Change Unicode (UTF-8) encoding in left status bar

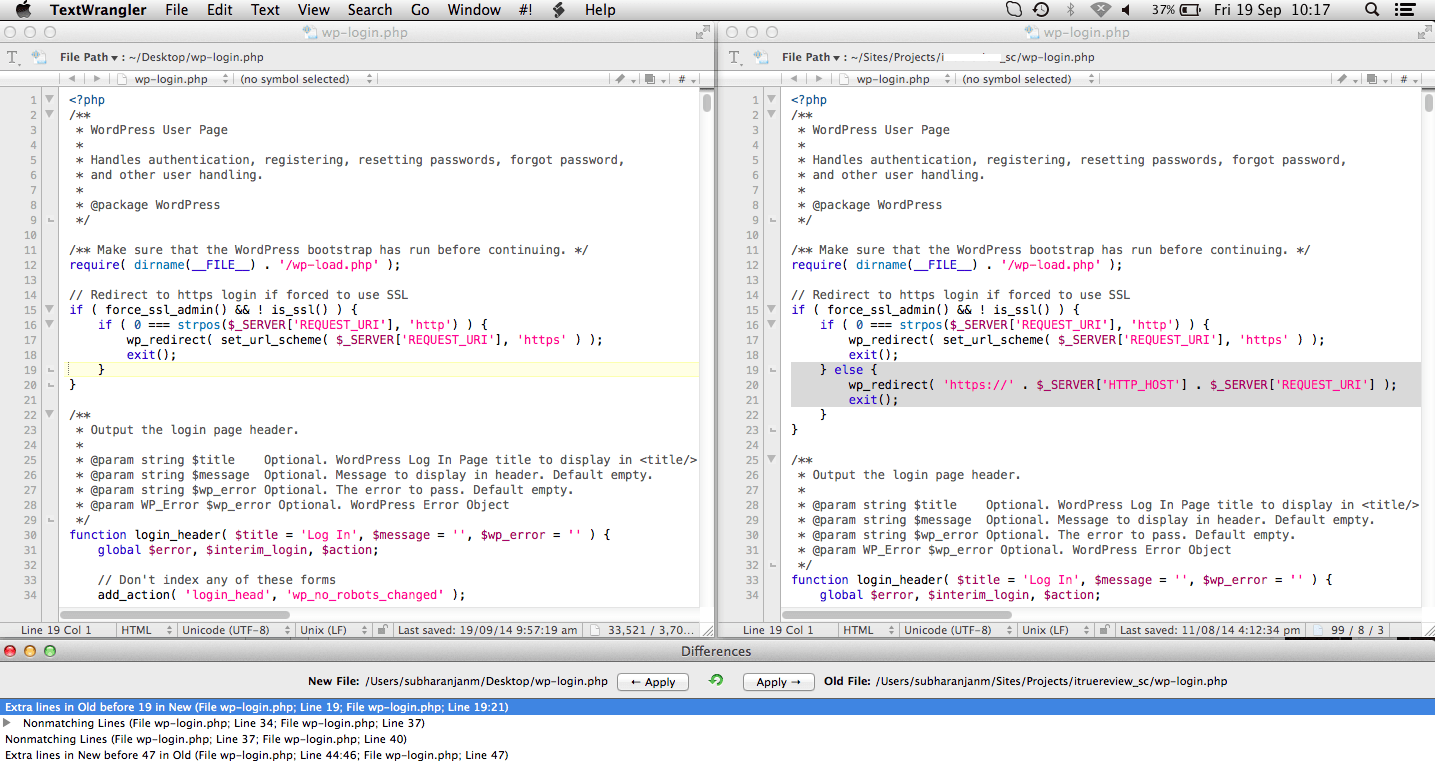click(x=236, y=630)
